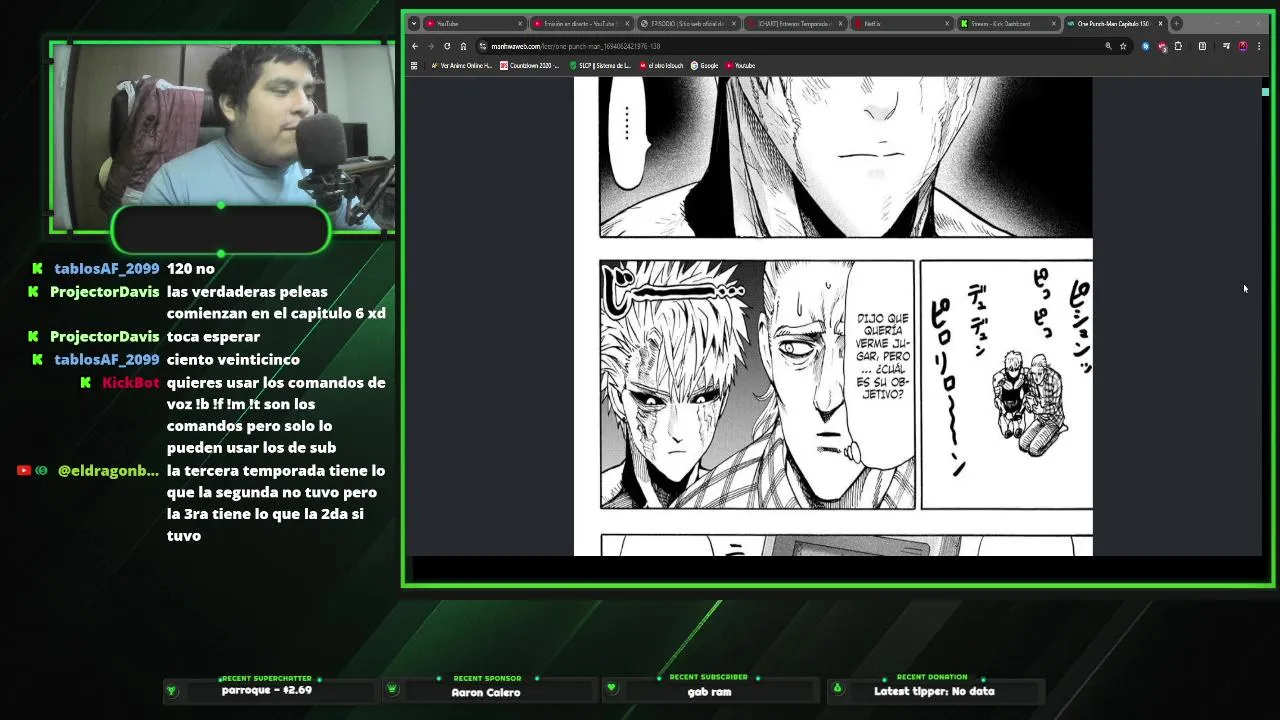Close the Netflix tab
Viewport: 1280px width, 720px height.
[x=947, y=23]
